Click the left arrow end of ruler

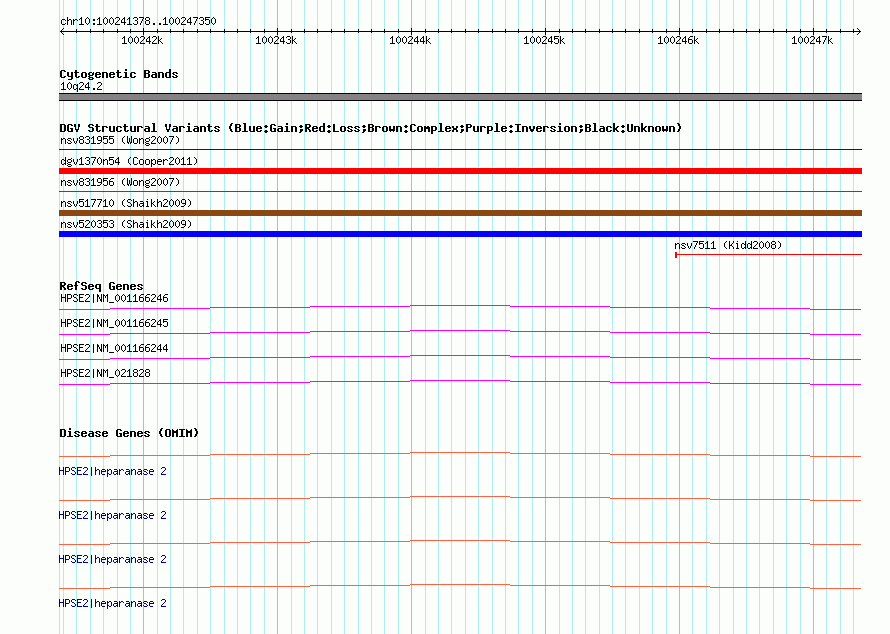coord(62,31)
